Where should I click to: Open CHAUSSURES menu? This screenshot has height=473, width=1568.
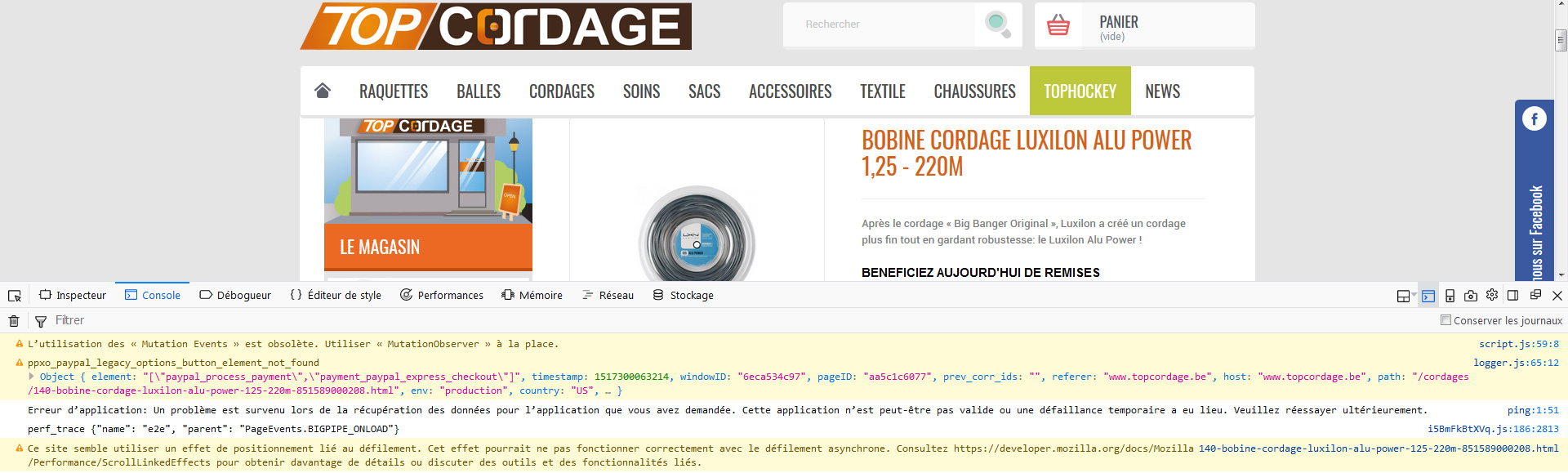click(974, 91)
